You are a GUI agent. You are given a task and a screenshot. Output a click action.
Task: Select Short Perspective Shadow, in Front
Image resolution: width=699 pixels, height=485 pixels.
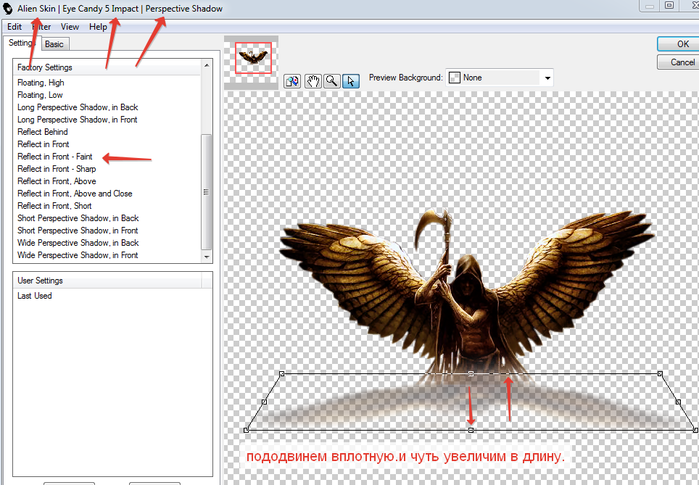(78, 230)
